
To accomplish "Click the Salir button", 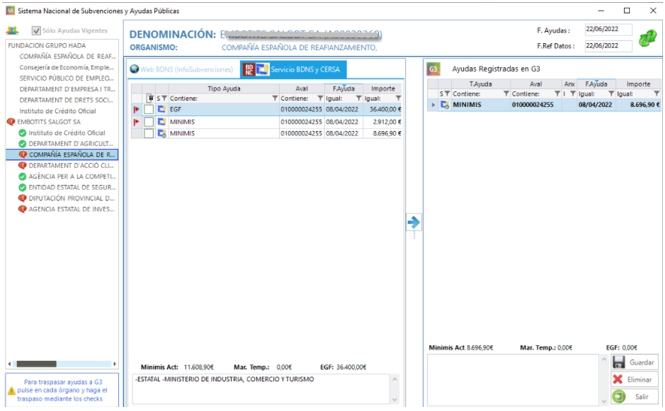I will tap(634, 397).
